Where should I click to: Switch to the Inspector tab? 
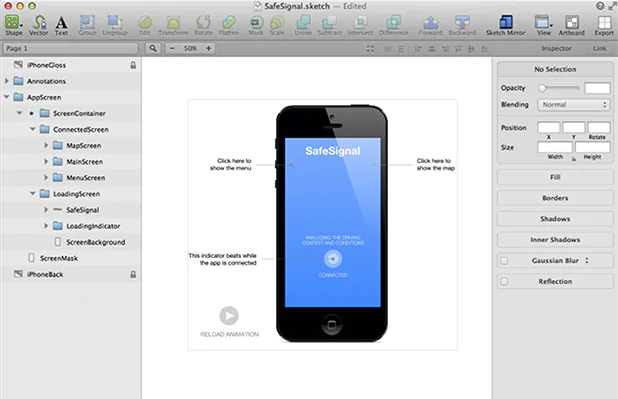[556, 48]
